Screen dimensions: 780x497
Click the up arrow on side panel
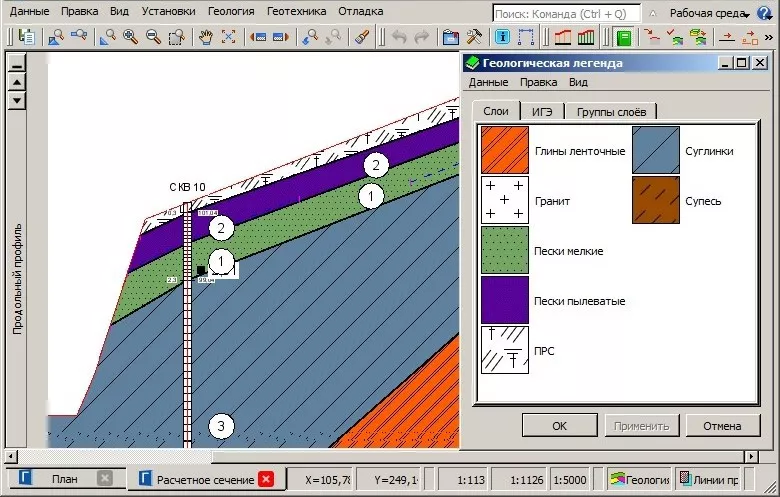(16, 83)
